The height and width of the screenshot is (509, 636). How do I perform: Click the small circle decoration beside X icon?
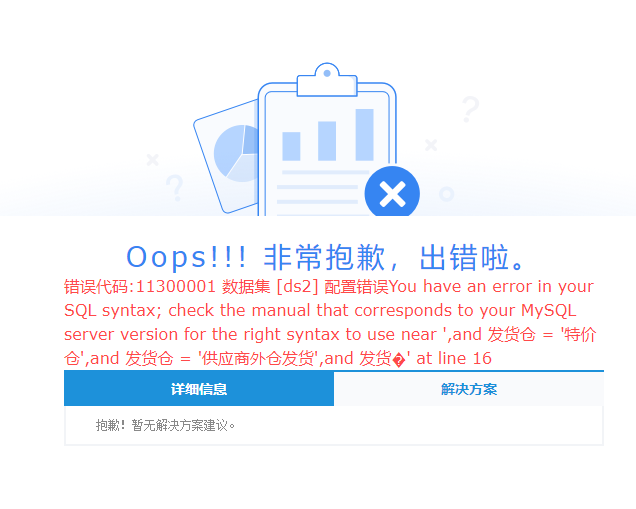coord(446,194)
